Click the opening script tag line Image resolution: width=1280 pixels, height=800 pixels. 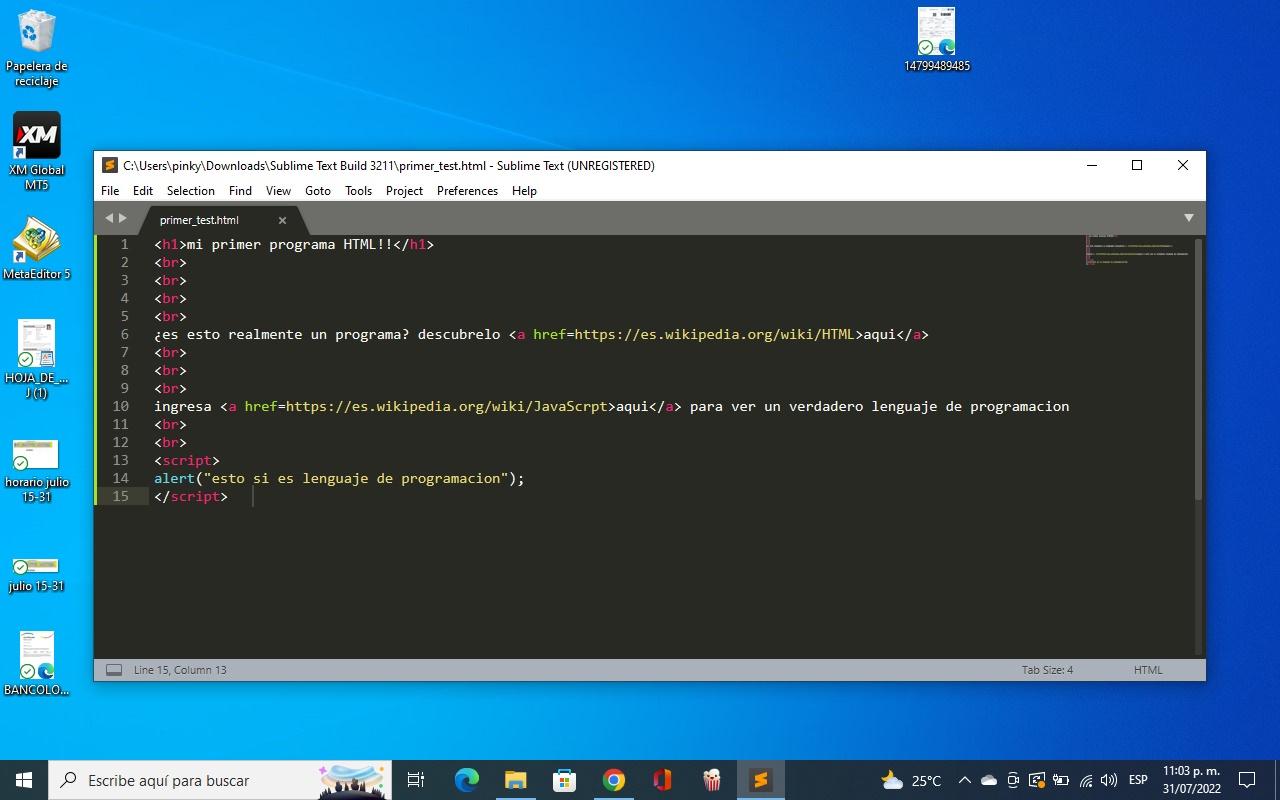187,460
